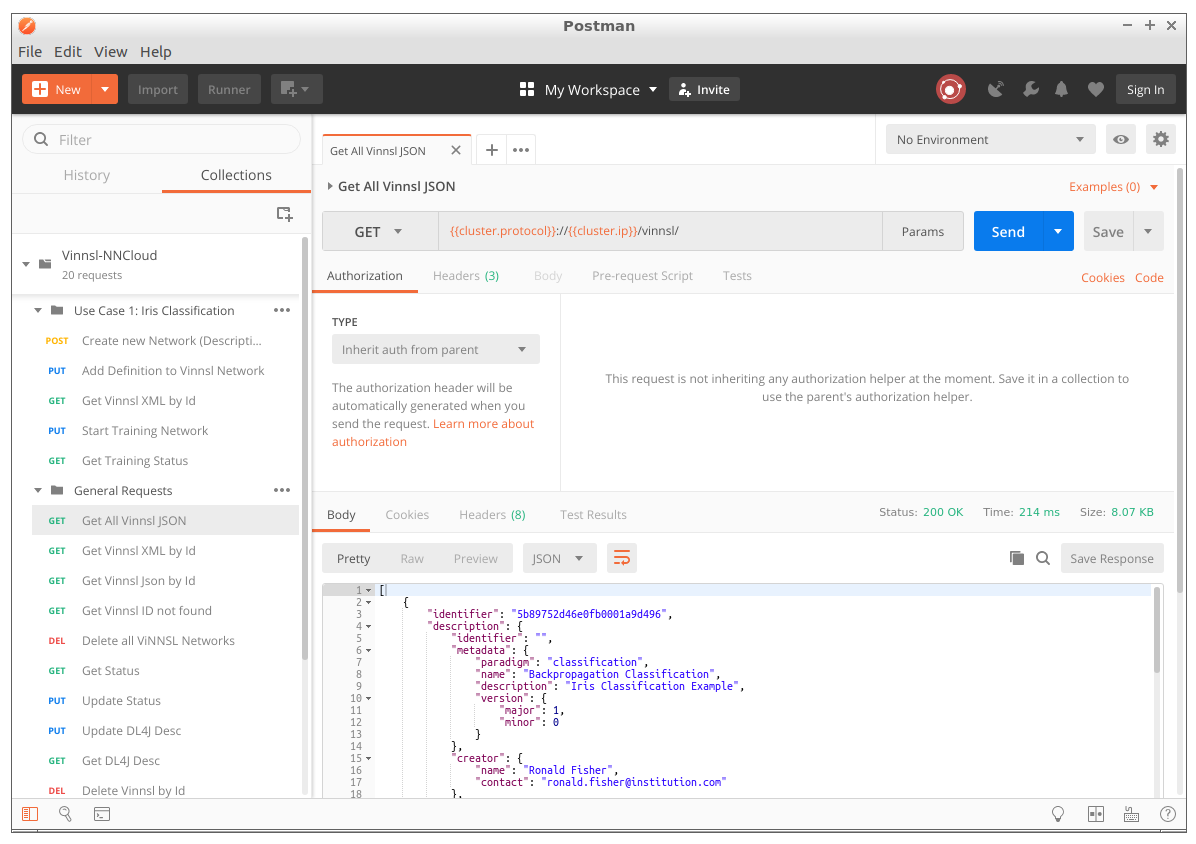
Task: Open the File menu
Action: pyautogui.click(x=30, y=52)
